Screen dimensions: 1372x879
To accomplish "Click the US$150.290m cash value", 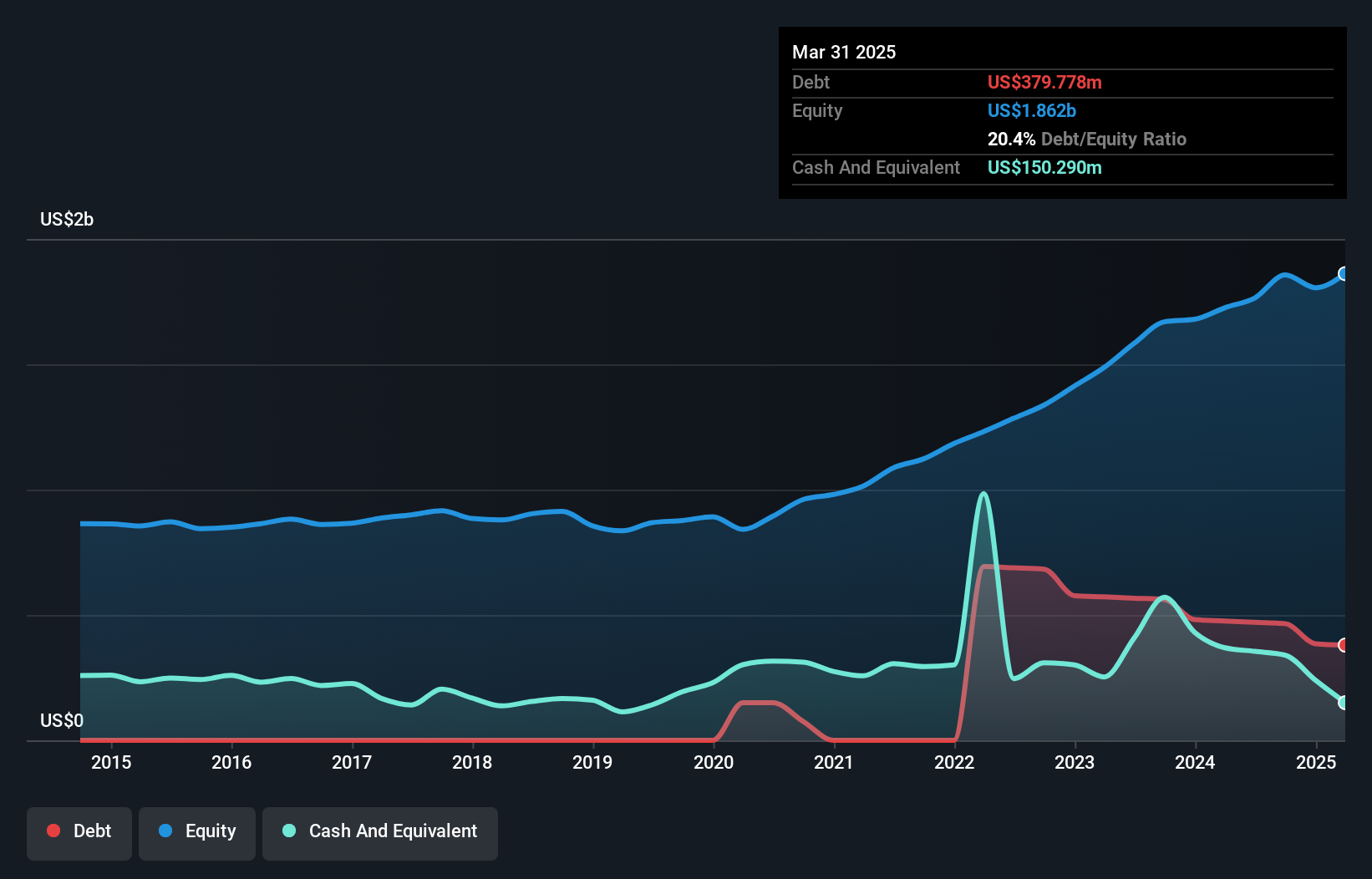I will (x=1044, y=167).
